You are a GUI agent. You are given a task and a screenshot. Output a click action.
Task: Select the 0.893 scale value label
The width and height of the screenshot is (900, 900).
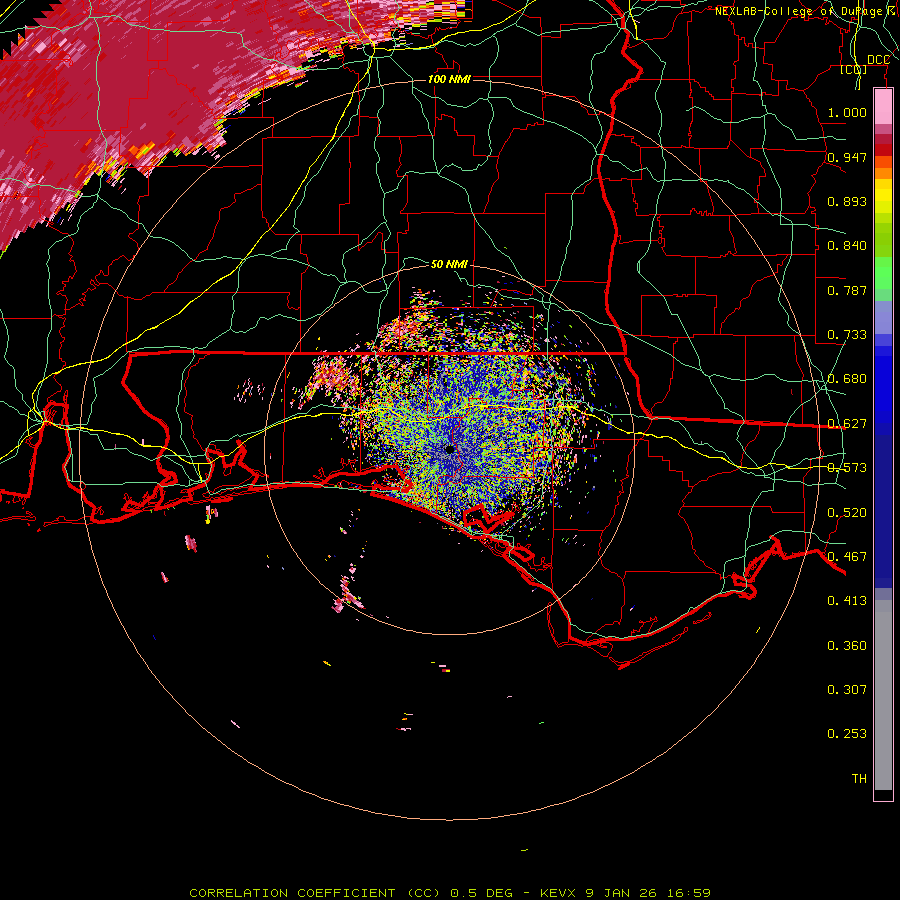pyautogui.click(x=847, y=201)
